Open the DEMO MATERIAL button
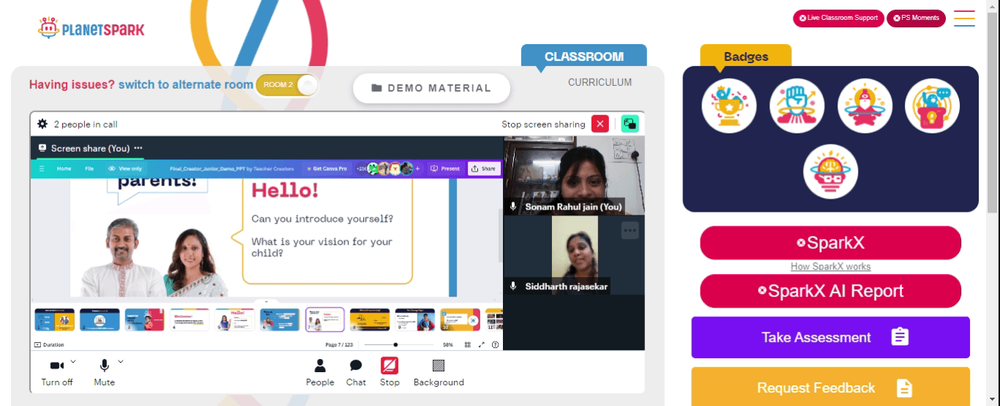The image size is (1000, 406). 432,88
